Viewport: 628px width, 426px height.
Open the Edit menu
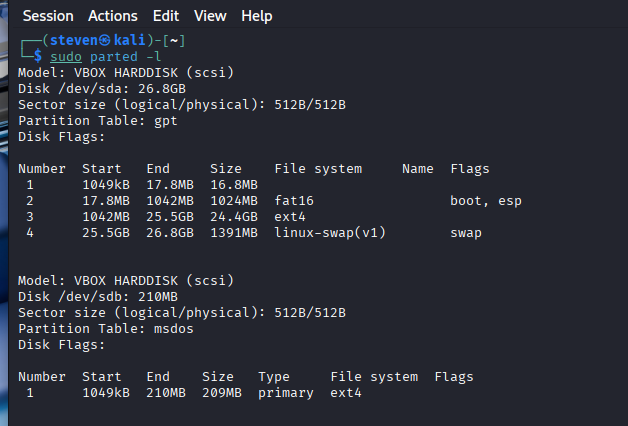coord(166,16)
